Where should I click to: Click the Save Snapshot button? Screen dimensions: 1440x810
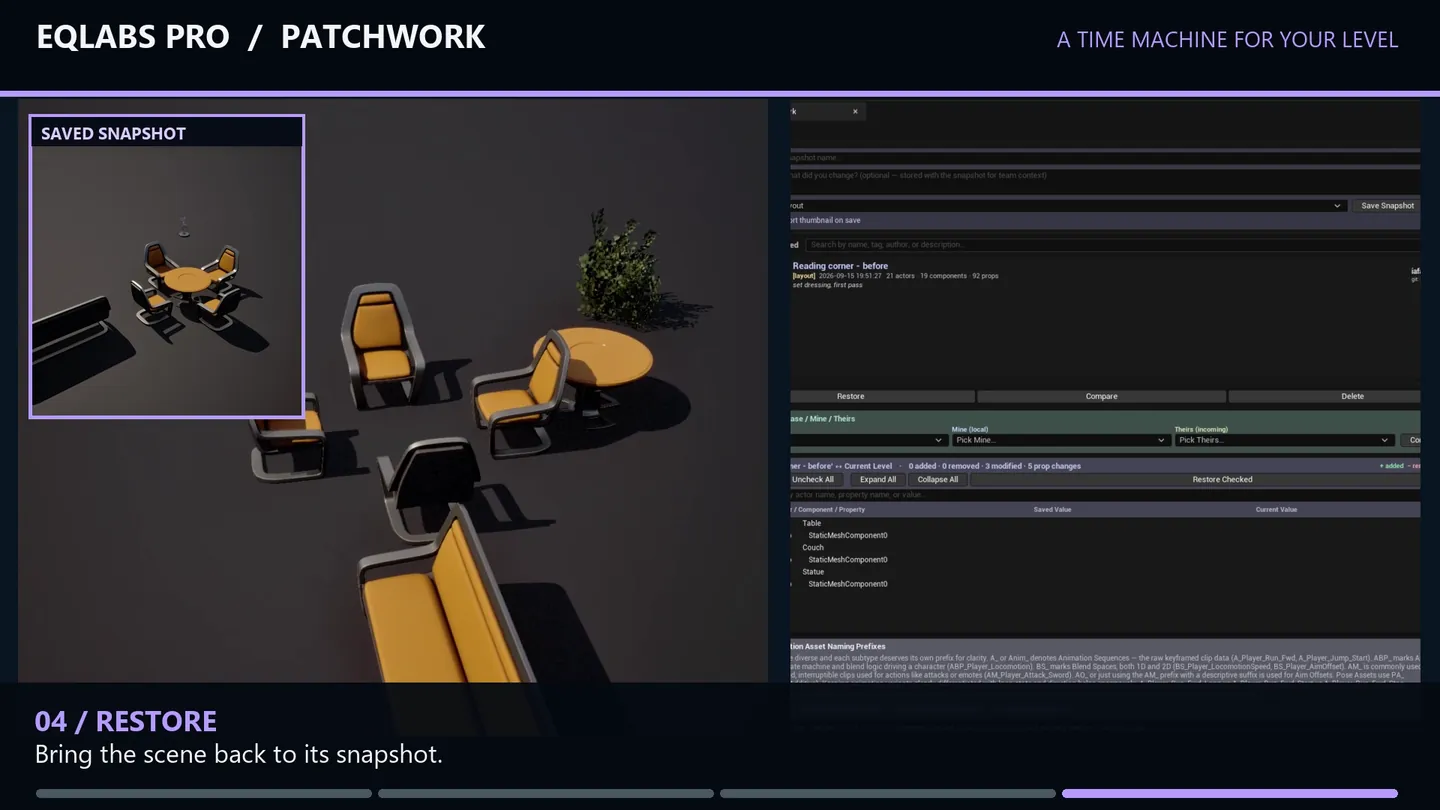(1387, 206)
